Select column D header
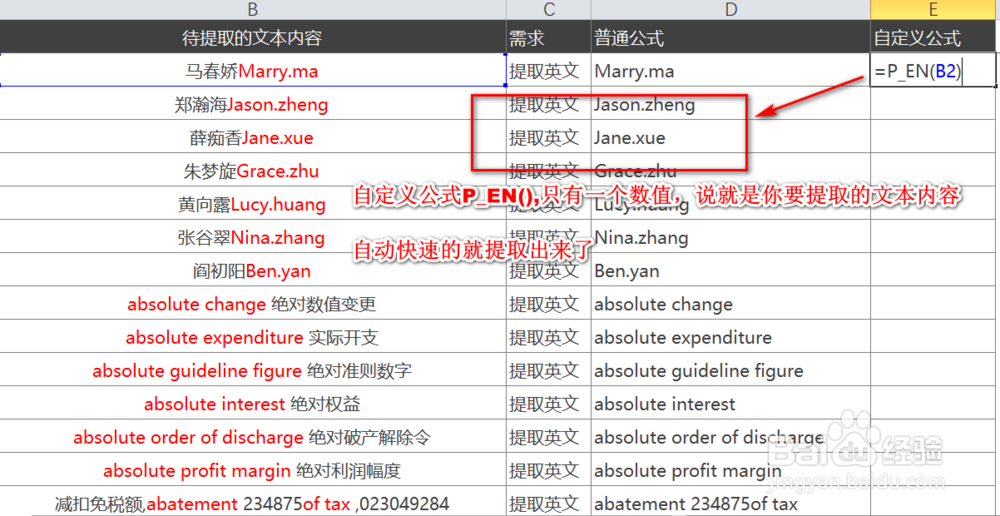The width and height of the screenshot is (1000, 516). tap(731, 10)
